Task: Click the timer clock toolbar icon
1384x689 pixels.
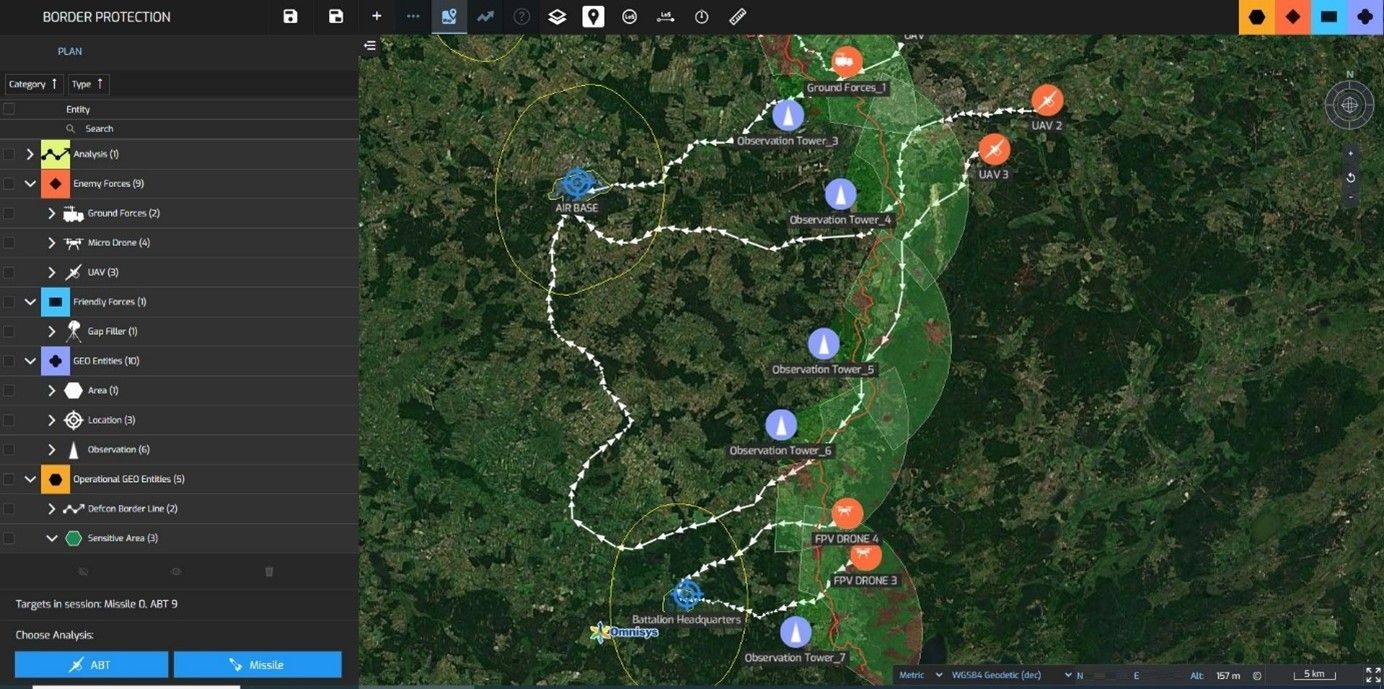Action: 701,16
